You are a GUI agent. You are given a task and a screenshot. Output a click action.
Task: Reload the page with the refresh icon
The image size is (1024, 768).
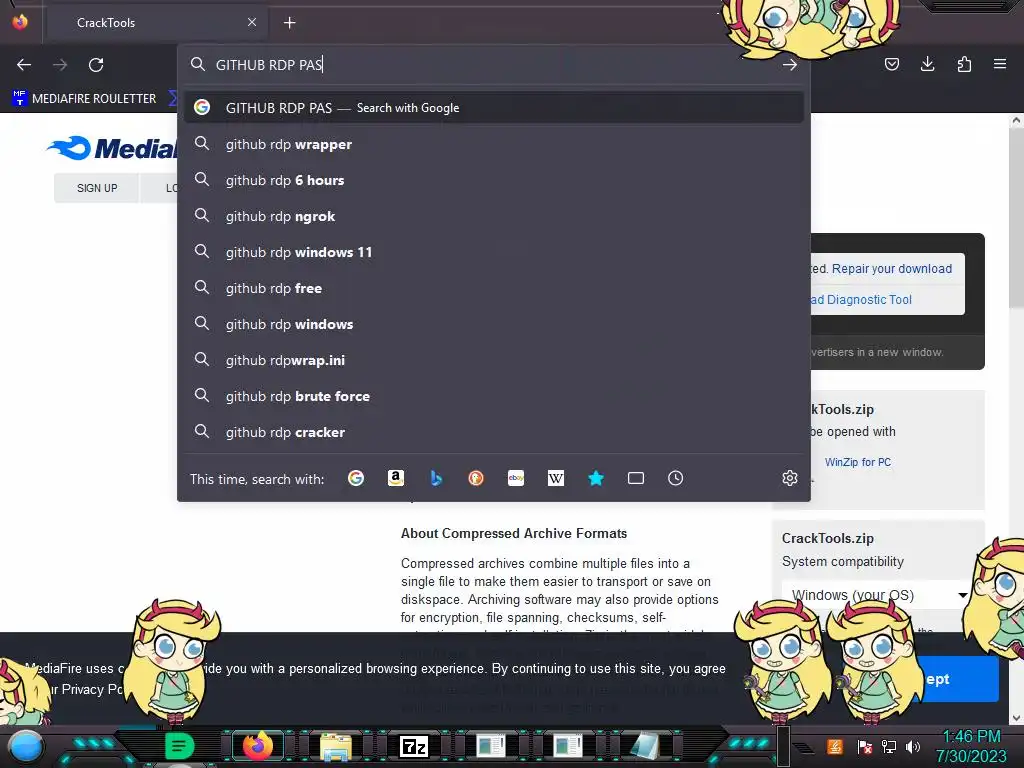pos(96,65)
